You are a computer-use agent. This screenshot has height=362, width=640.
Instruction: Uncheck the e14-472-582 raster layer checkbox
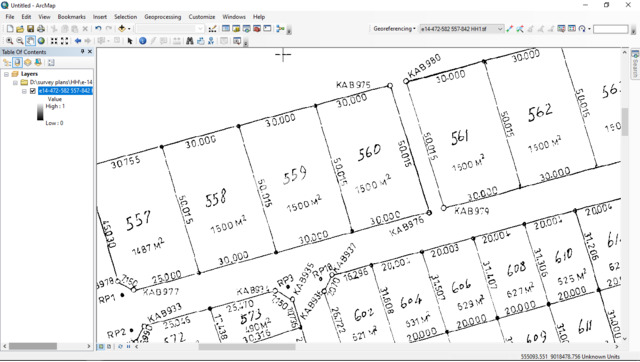(33, 91)
